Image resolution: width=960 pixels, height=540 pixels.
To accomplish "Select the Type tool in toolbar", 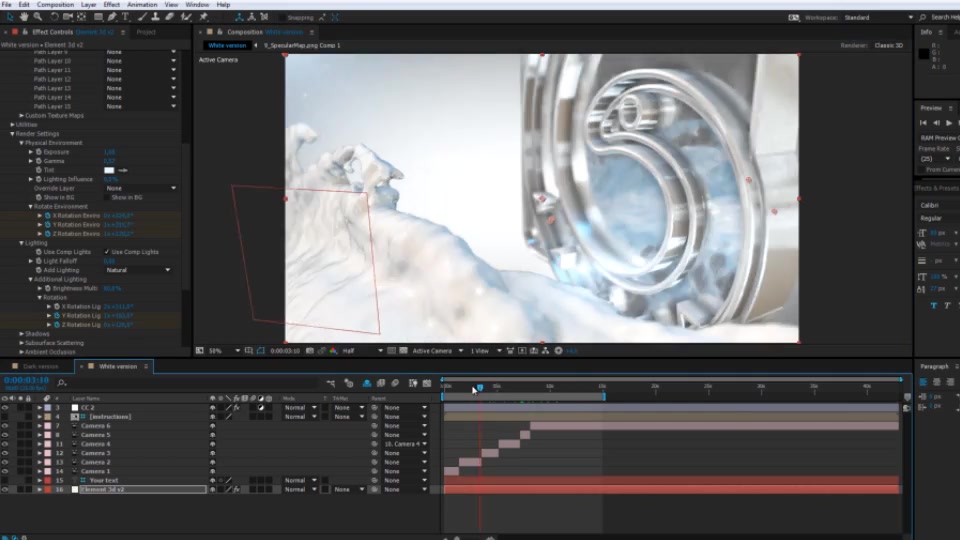I will [126, 17].
